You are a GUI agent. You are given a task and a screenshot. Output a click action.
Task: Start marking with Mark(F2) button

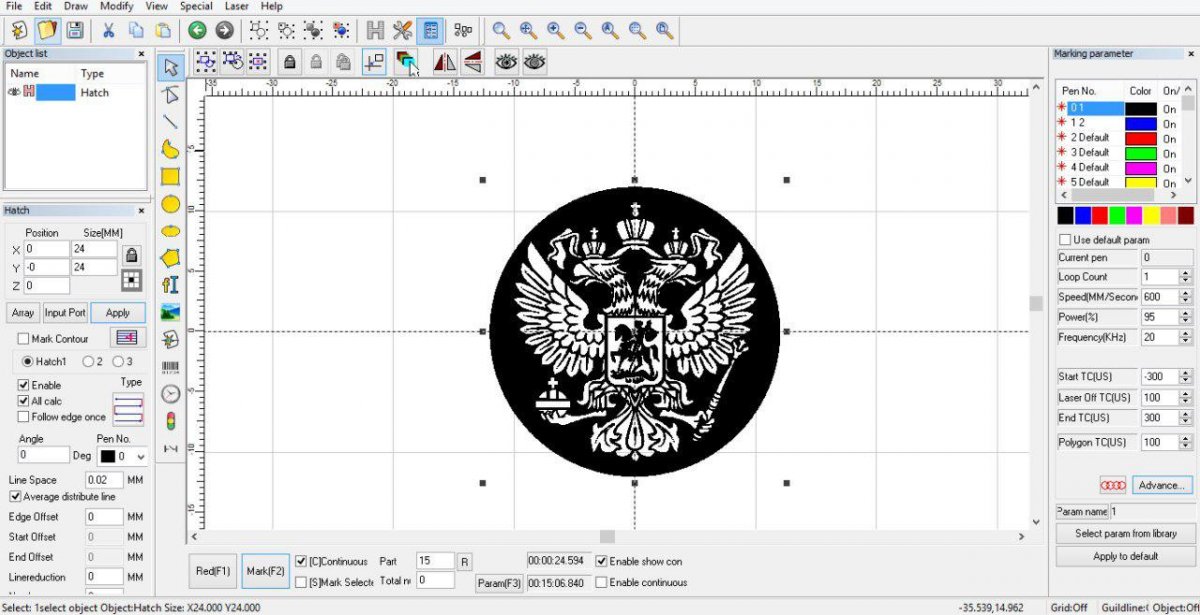(265, 571)
